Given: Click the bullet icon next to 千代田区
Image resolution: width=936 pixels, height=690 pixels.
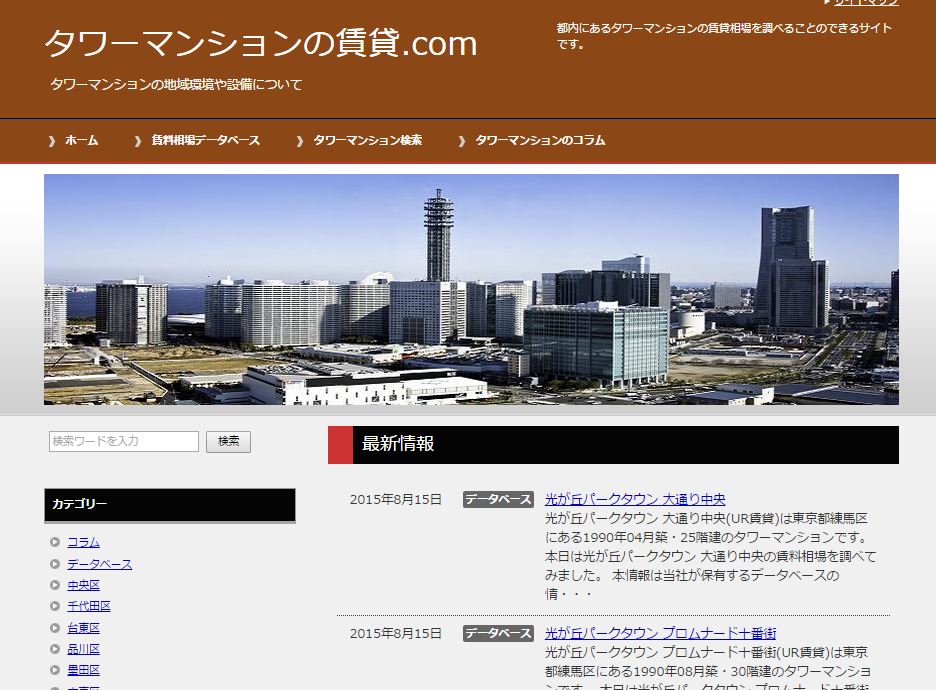Looking at the screenshot, I should coord(55,606).
